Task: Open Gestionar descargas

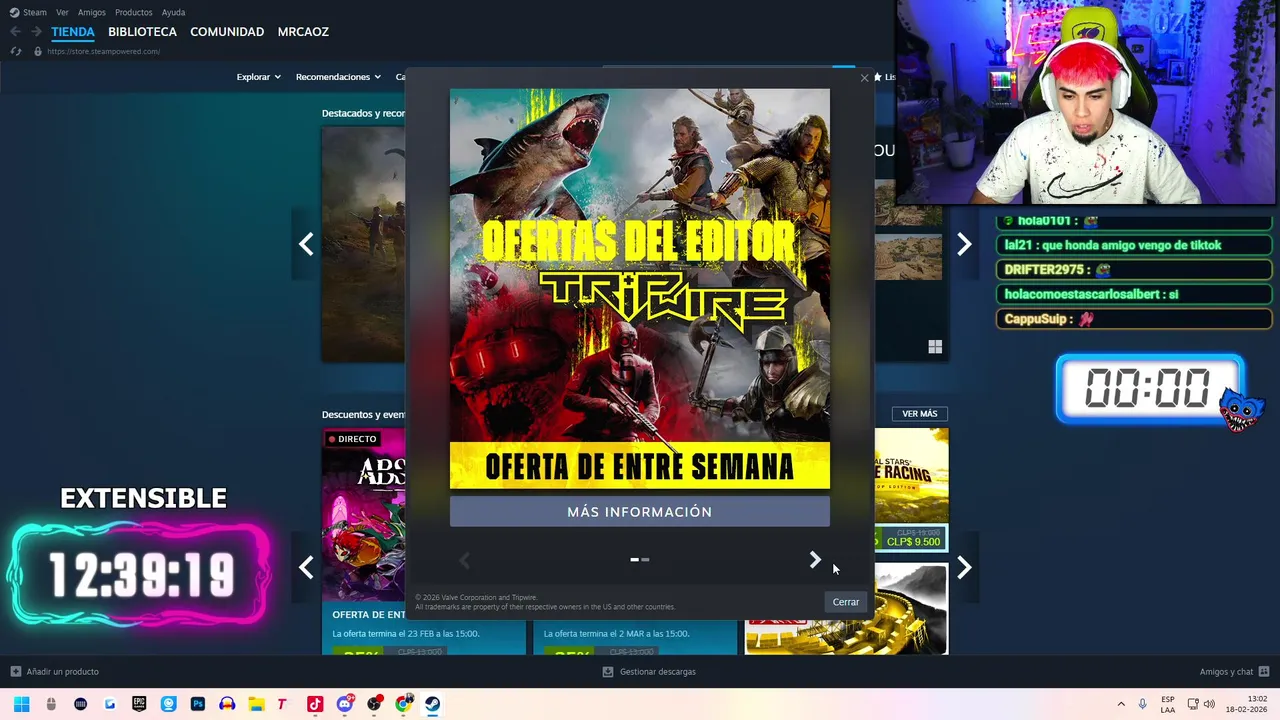Action: [649, 672]
